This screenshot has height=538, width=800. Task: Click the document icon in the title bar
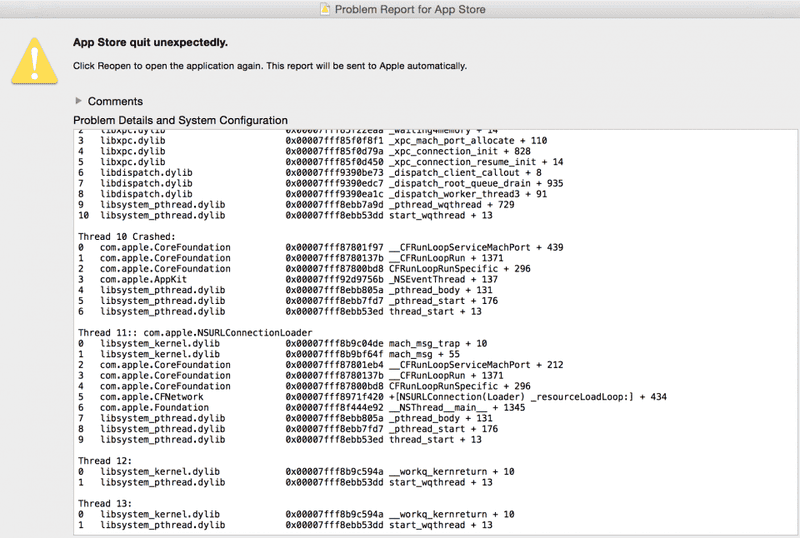tap(323, 10)
